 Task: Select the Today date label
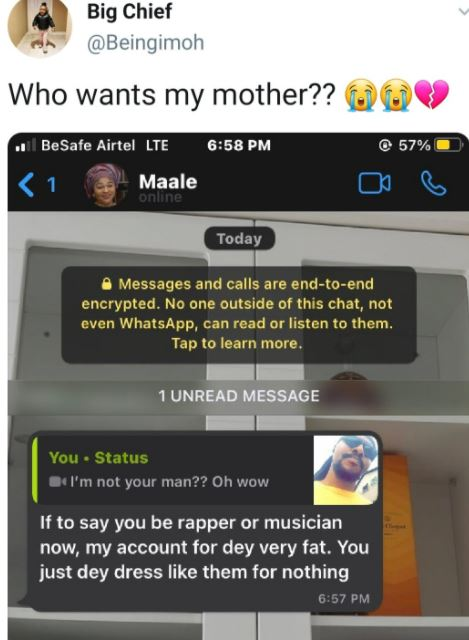(240, 238)
